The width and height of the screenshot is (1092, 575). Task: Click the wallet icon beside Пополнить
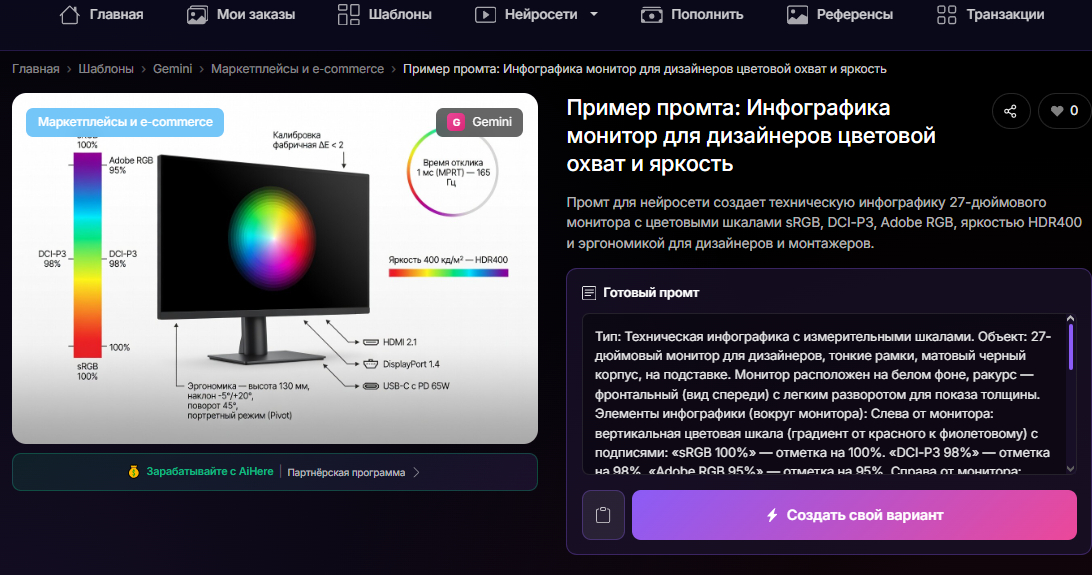click(x=652, y=15)
